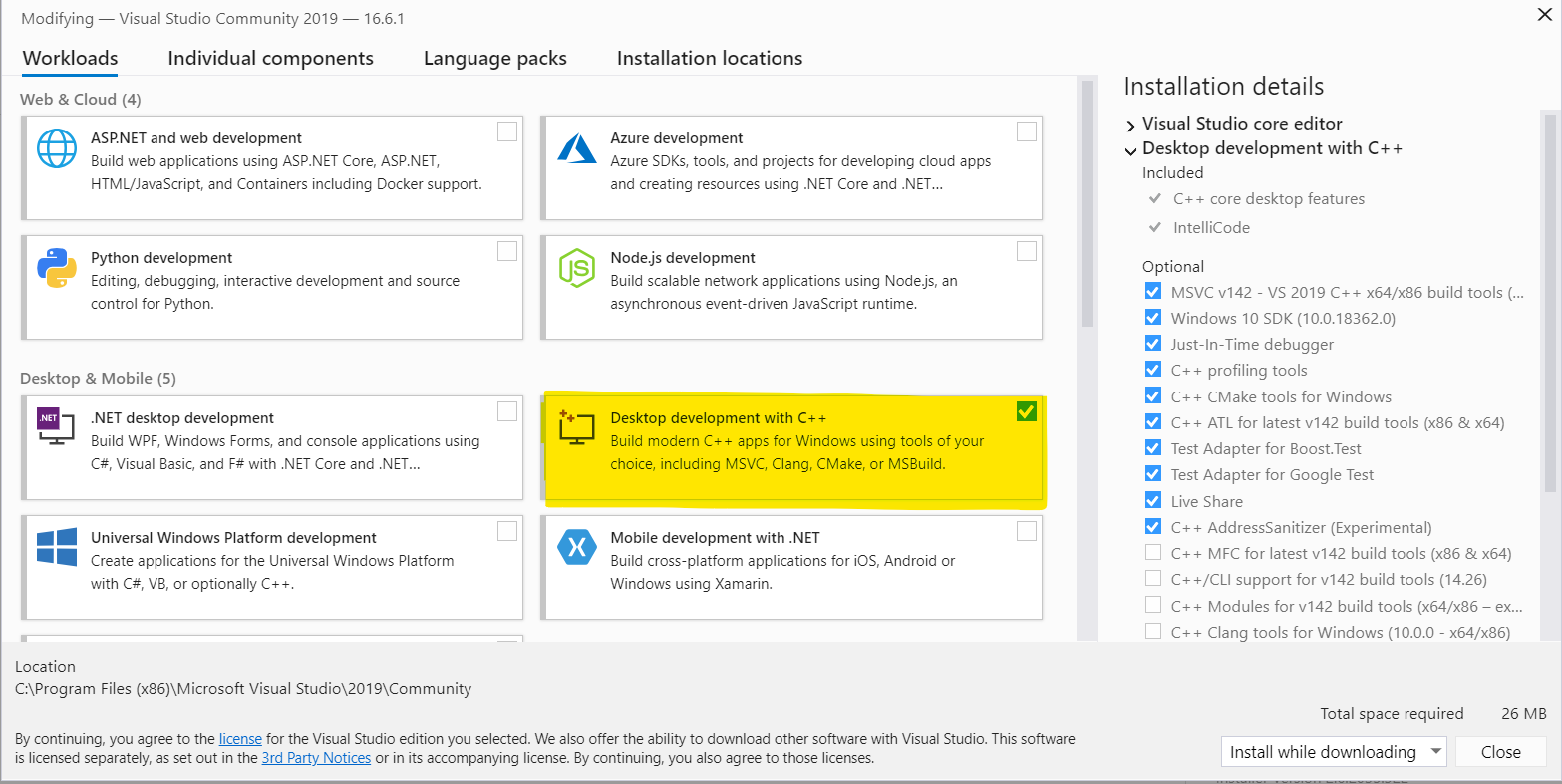This screenshot has width=1562, height=784.
Task: Uncheck C++ CMake tools for Windows
Action: (x=1153, y=395)
